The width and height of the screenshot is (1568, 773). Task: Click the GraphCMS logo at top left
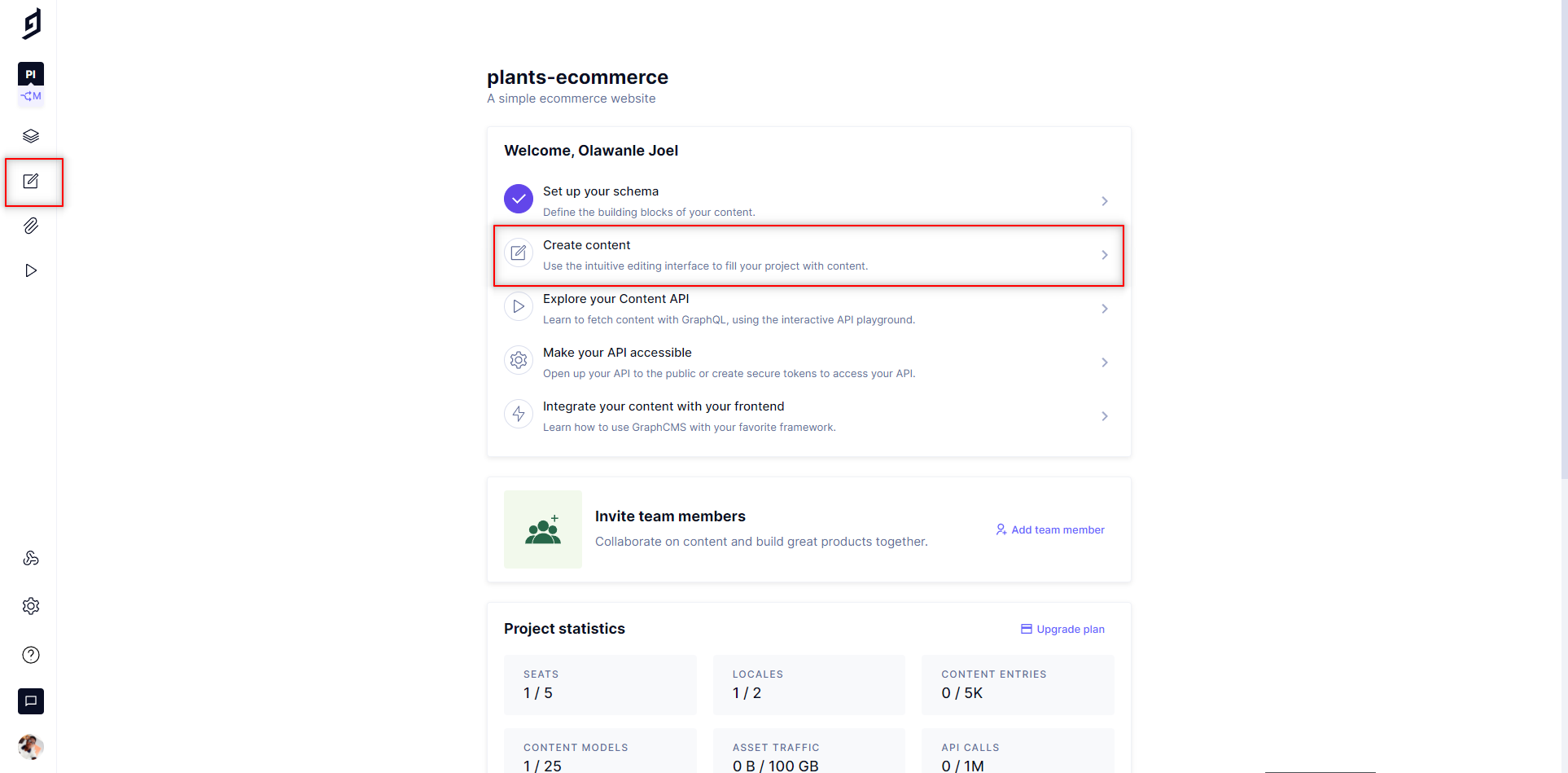[x=31, y=23]
